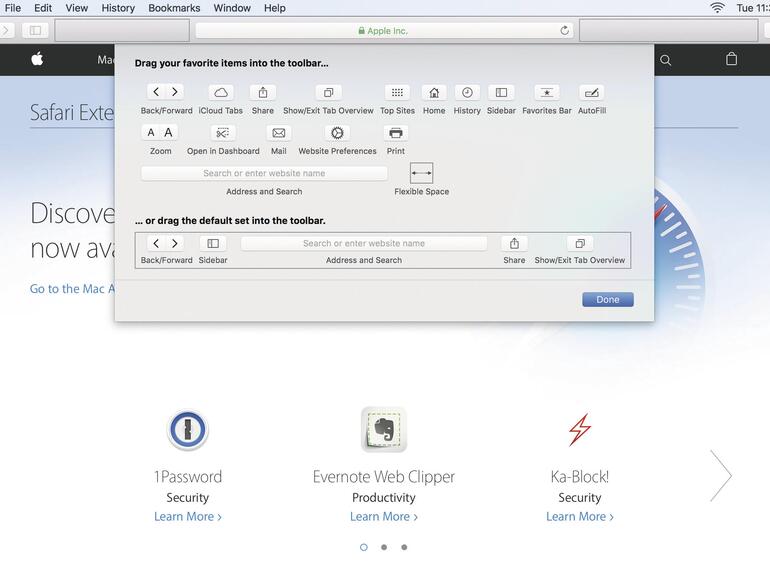Click the Evernote Web Clipper icon

384,429
